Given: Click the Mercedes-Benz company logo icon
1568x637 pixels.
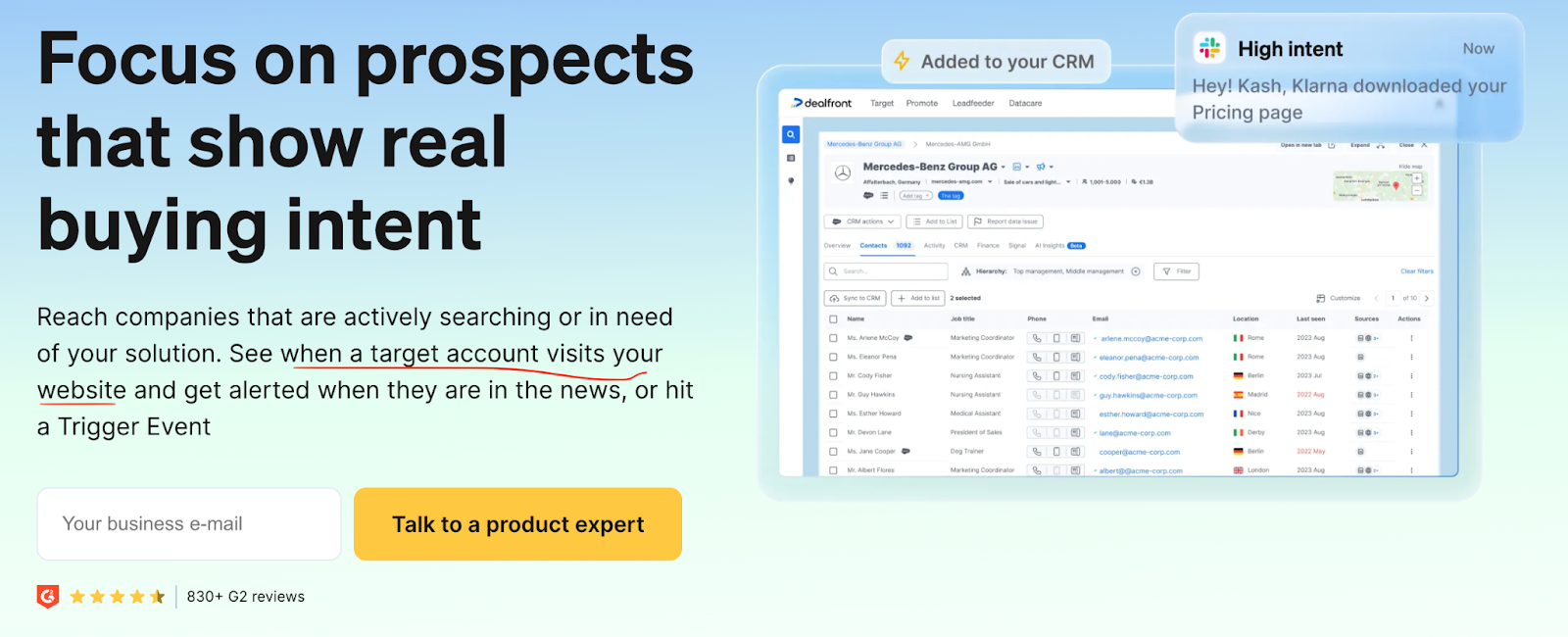Looking at the screenshot, I should 842,173.
